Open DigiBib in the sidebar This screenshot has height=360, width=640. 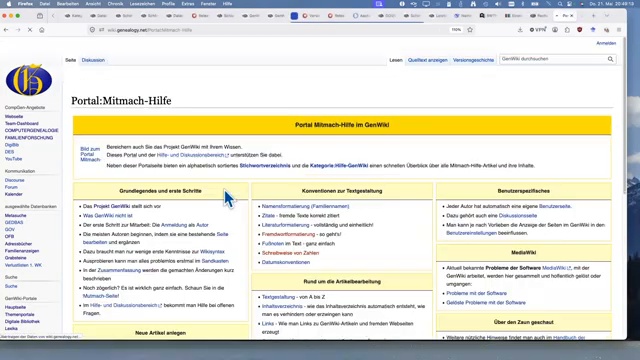point(12,145)
